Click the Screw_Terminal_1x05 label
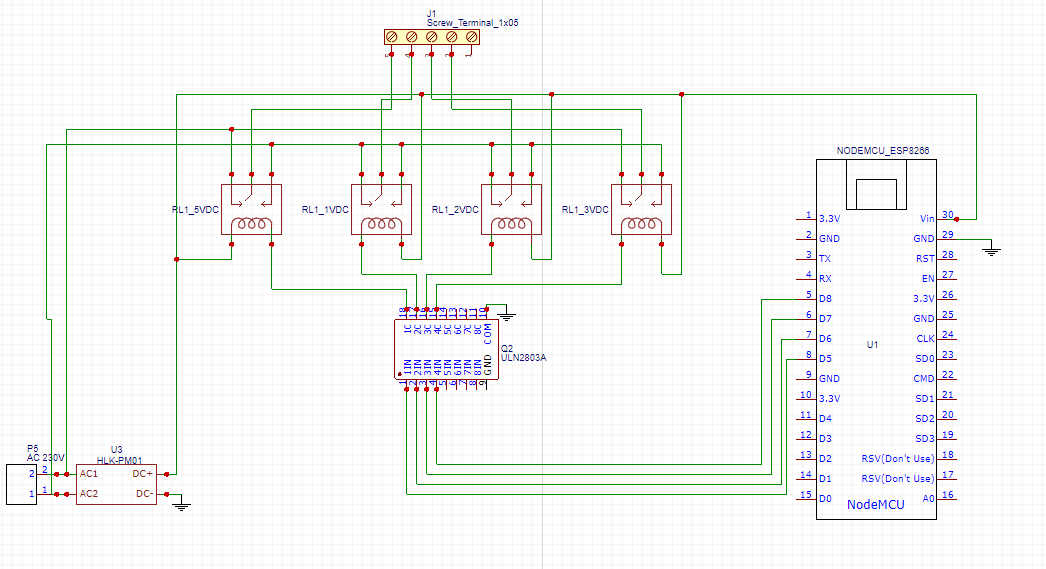The height and width of the screenshot is (569, 1046). coord(472,23)
